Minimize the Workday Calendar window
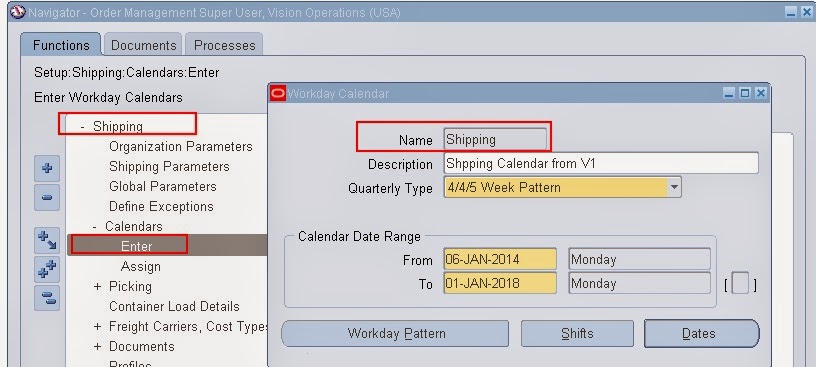The width and height of the screenshot is (816, 367). 729,94
